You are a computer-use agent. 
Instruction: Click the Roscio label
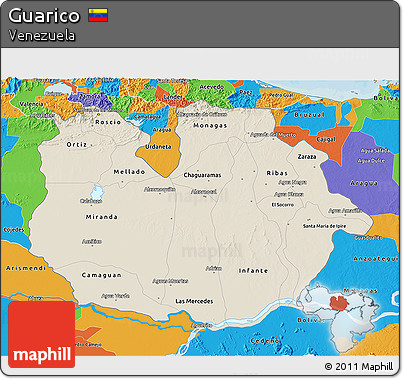click(108, 122)
